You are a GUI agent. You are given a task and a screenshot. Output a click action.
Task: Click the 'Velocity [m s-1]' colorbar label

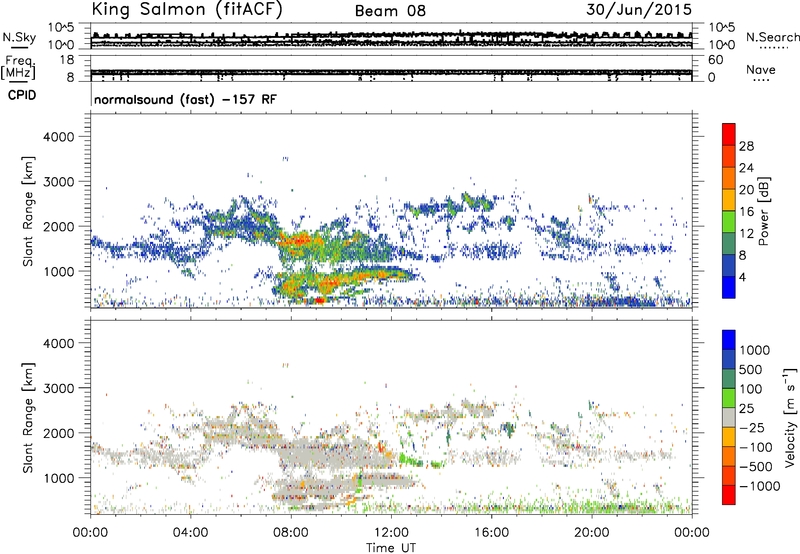(790, 417)
